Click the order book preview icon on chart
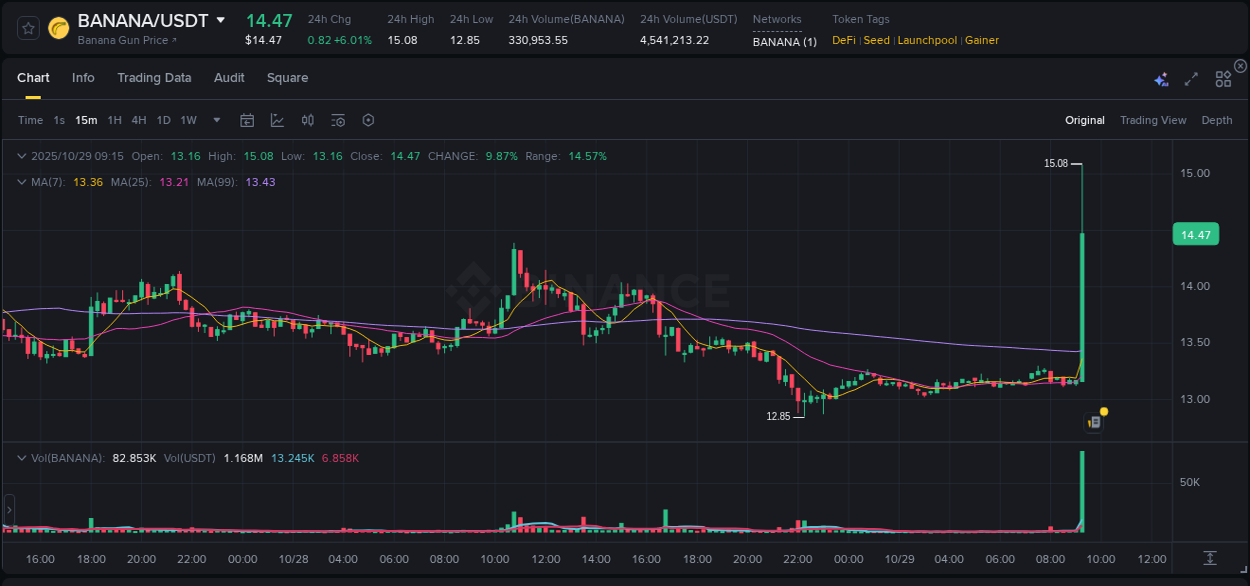1250x586 pixels. [x=1093, y=421]
